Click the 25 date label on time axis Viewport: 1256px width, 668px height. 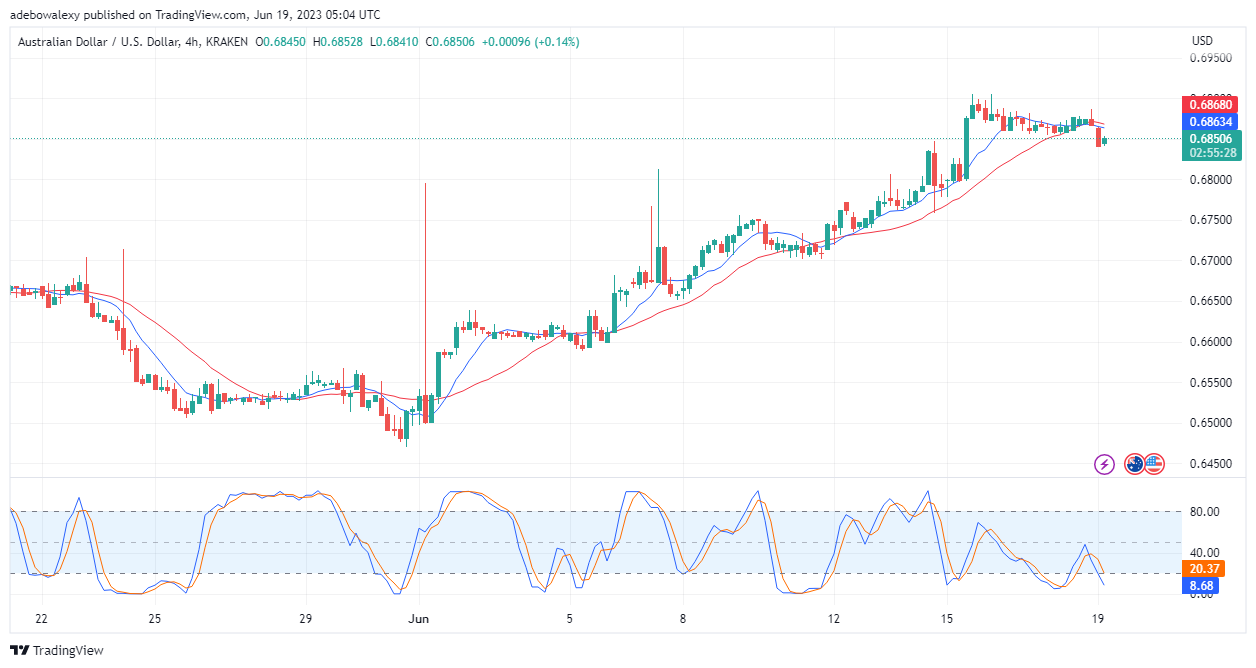(x=154, y=619)
